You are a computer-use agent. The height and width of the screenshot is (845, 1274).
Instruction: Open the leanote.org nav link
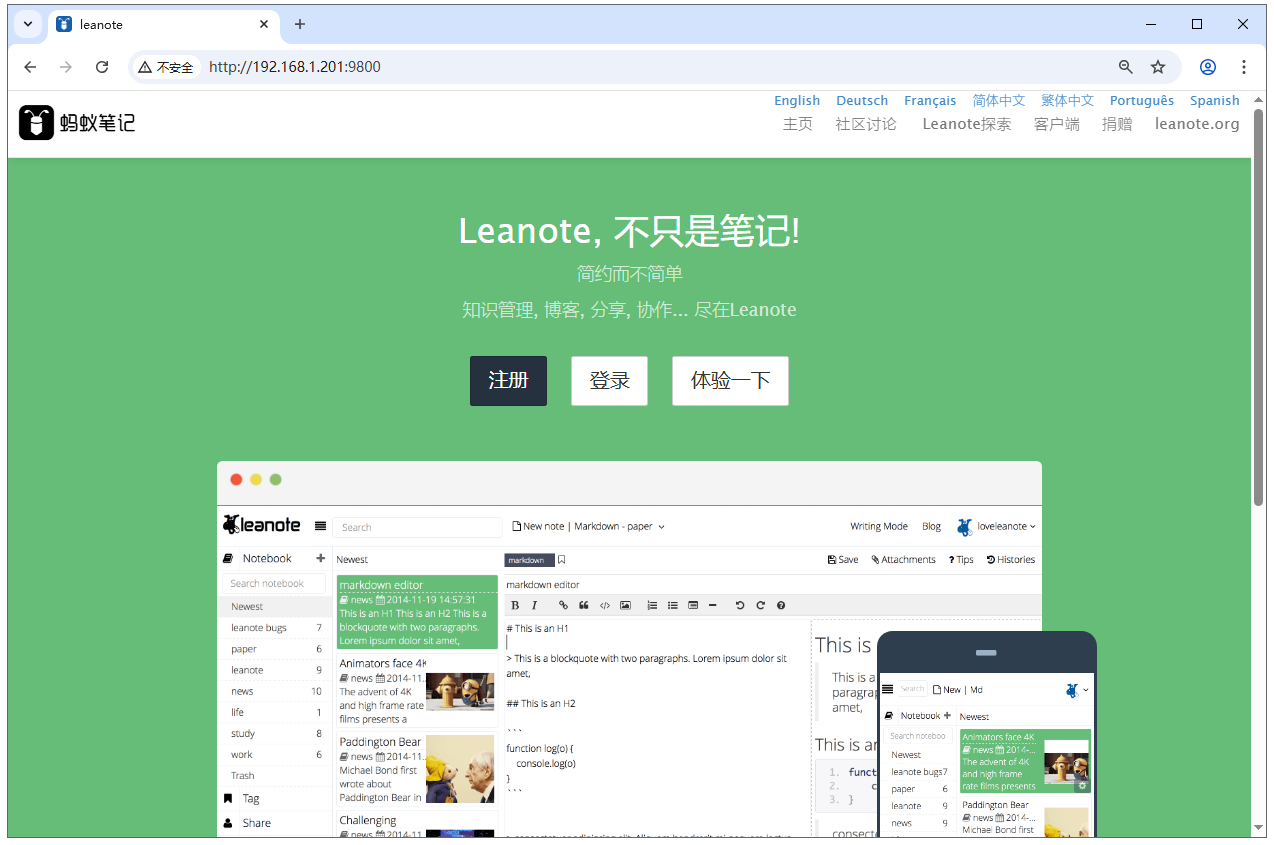pos(1197,124)
